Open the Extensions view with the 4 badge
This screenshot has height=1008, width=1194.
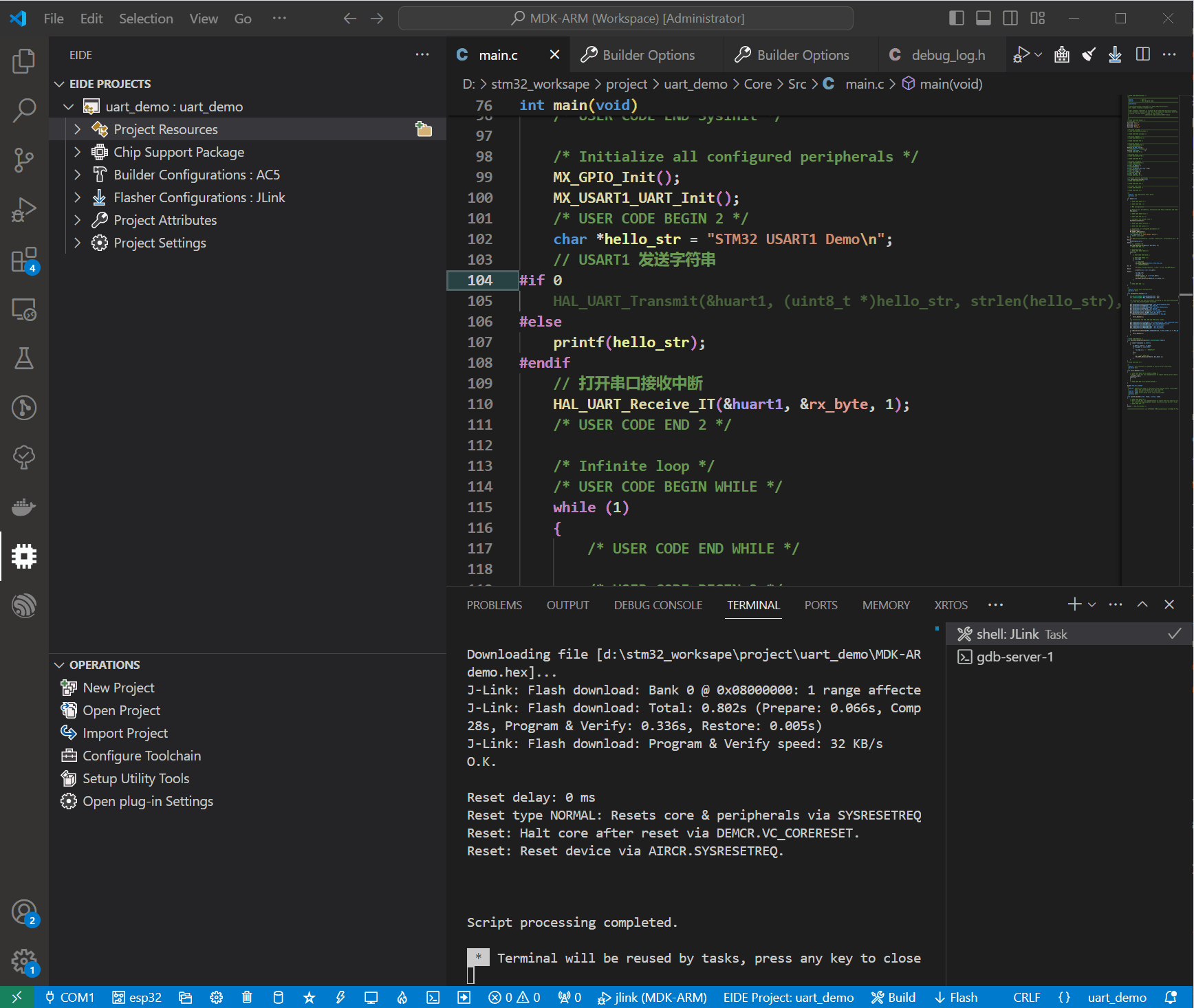pyautogui.click(x=24, y=260)
